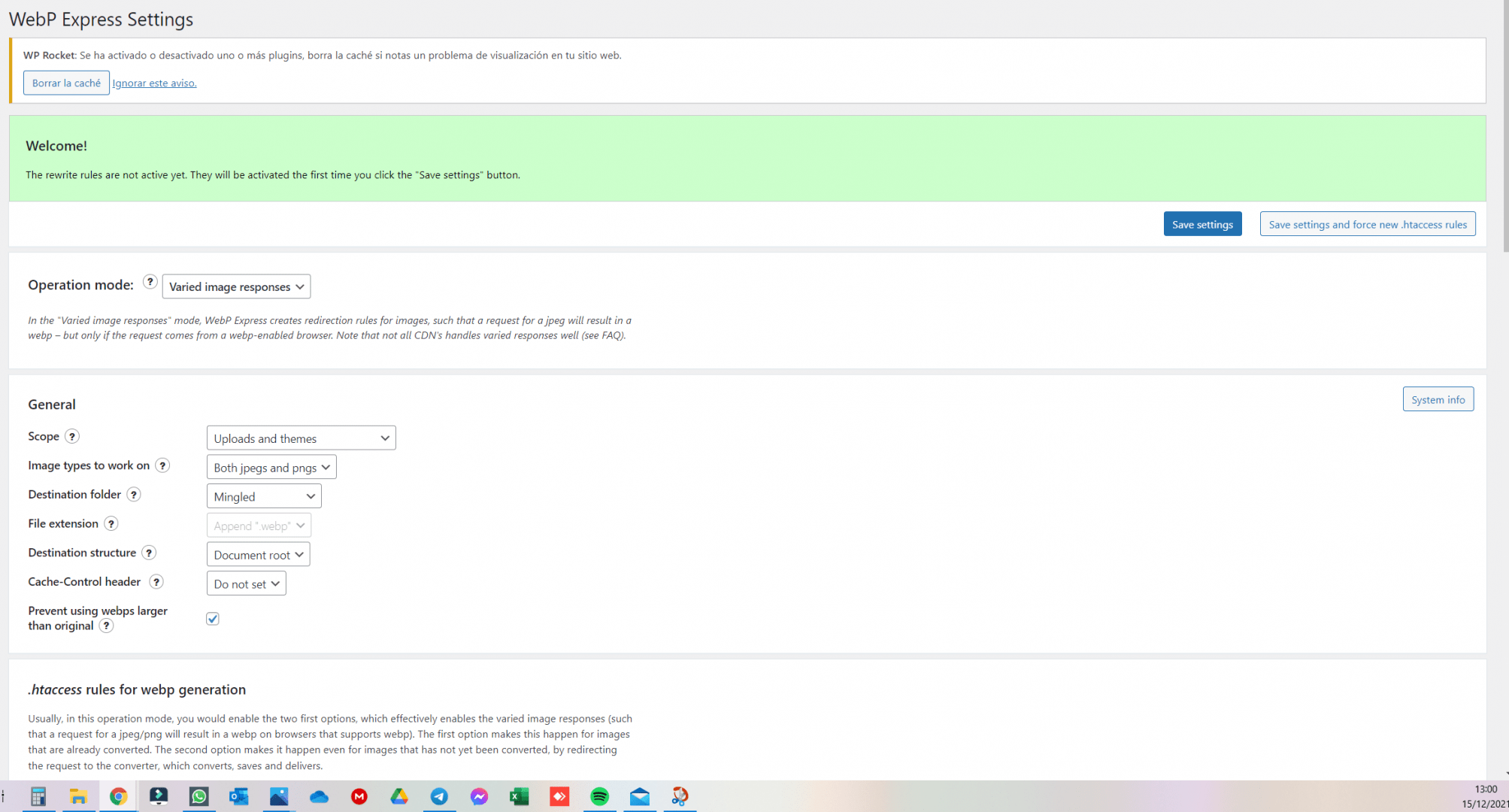Show help for Scope setting

[x=72, y=436]
